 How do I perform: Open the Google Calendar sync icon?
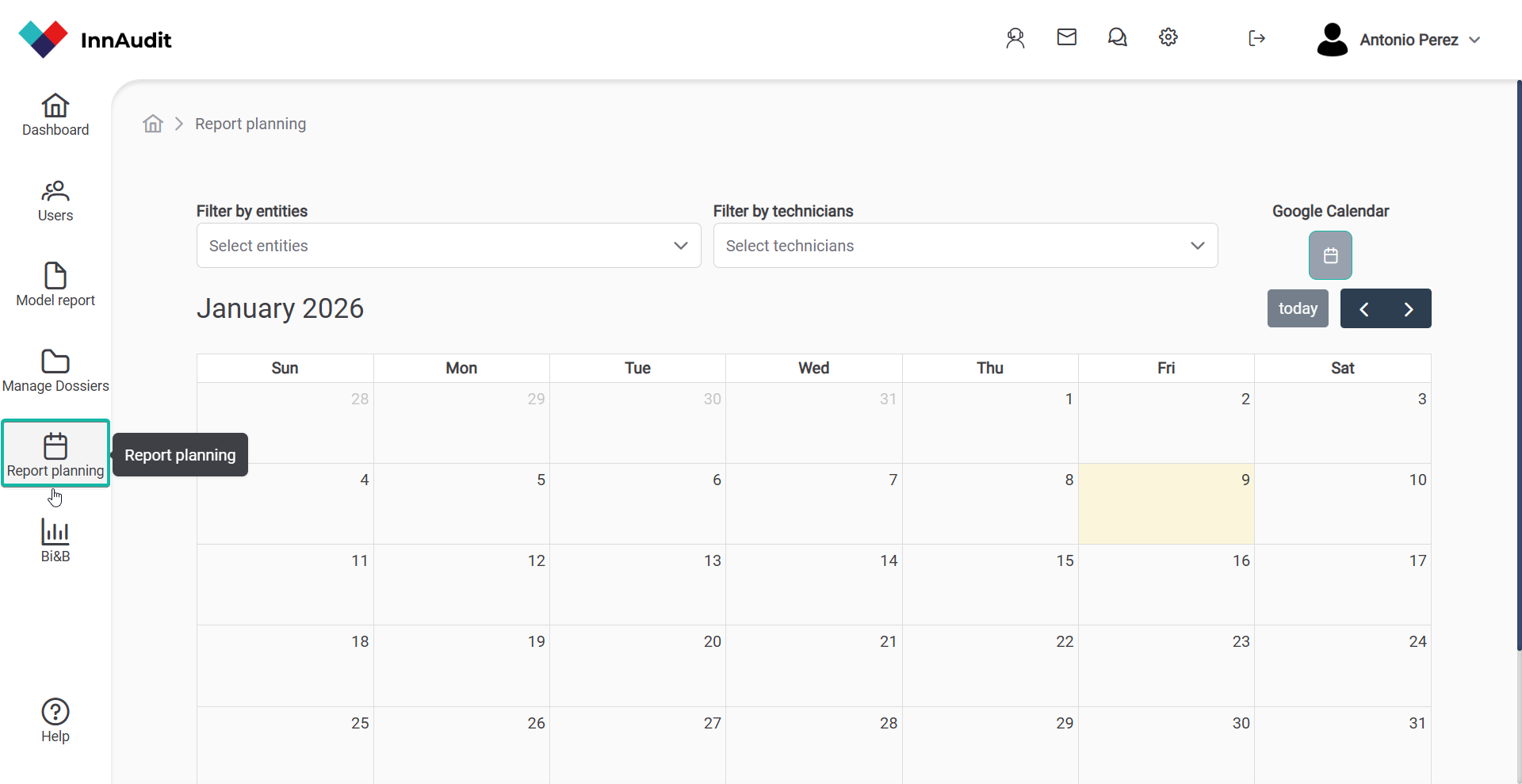(1330, 255)
